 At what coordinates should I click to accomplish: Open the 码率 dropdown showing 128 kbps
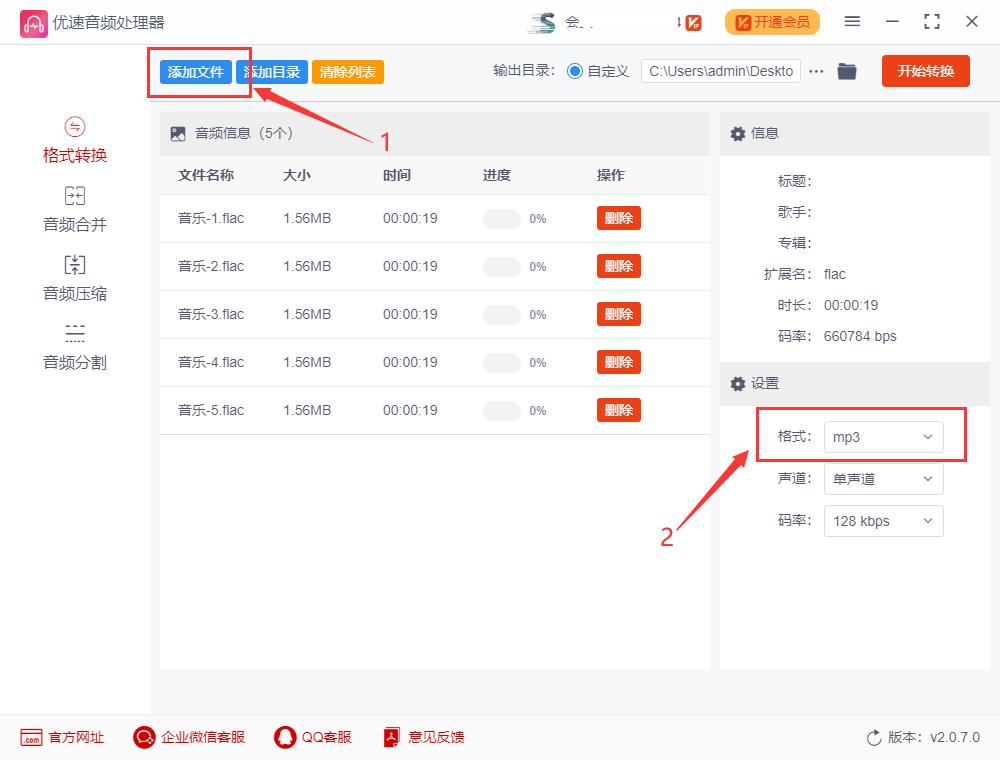pos(883,521)
